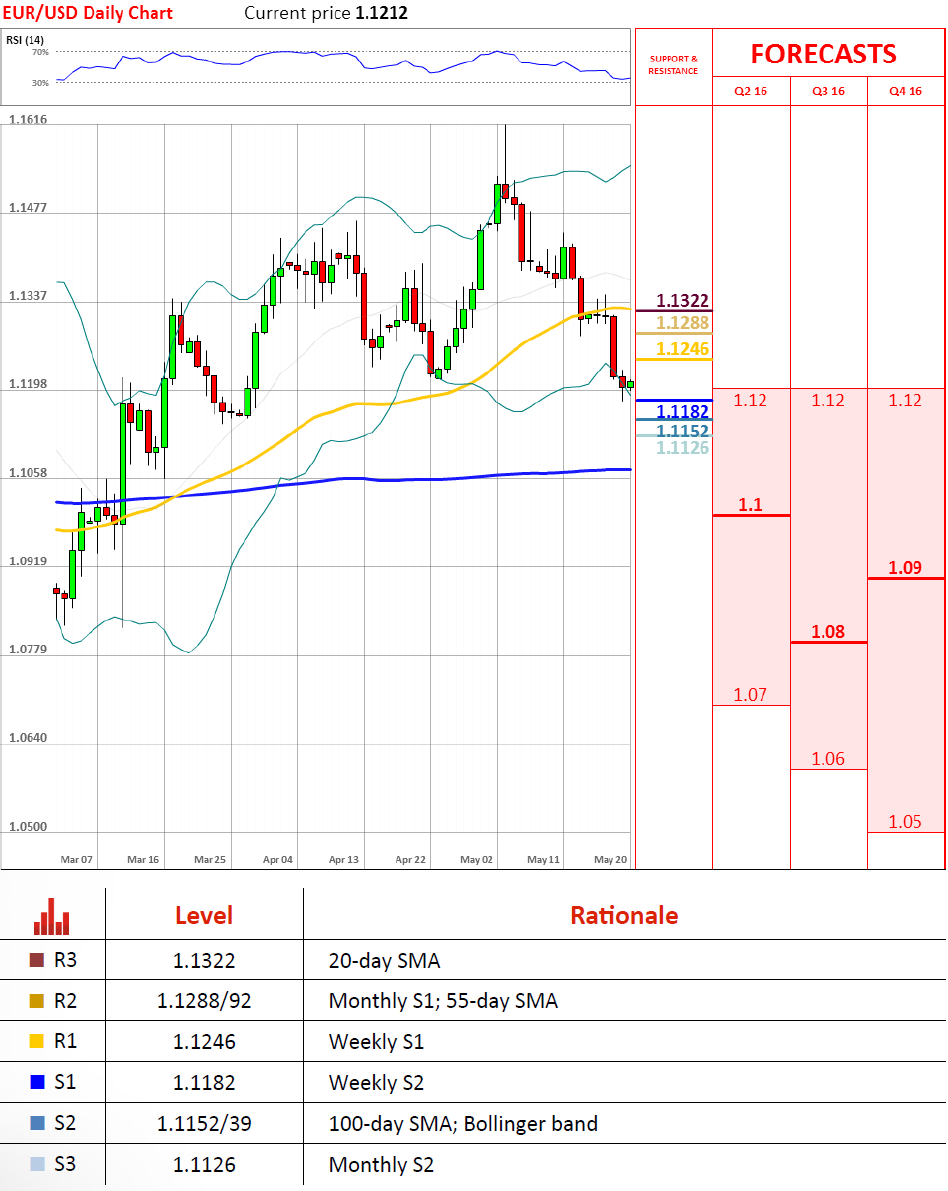Click the Q2 16 low forecast 1.07

[x=750, y=694]
